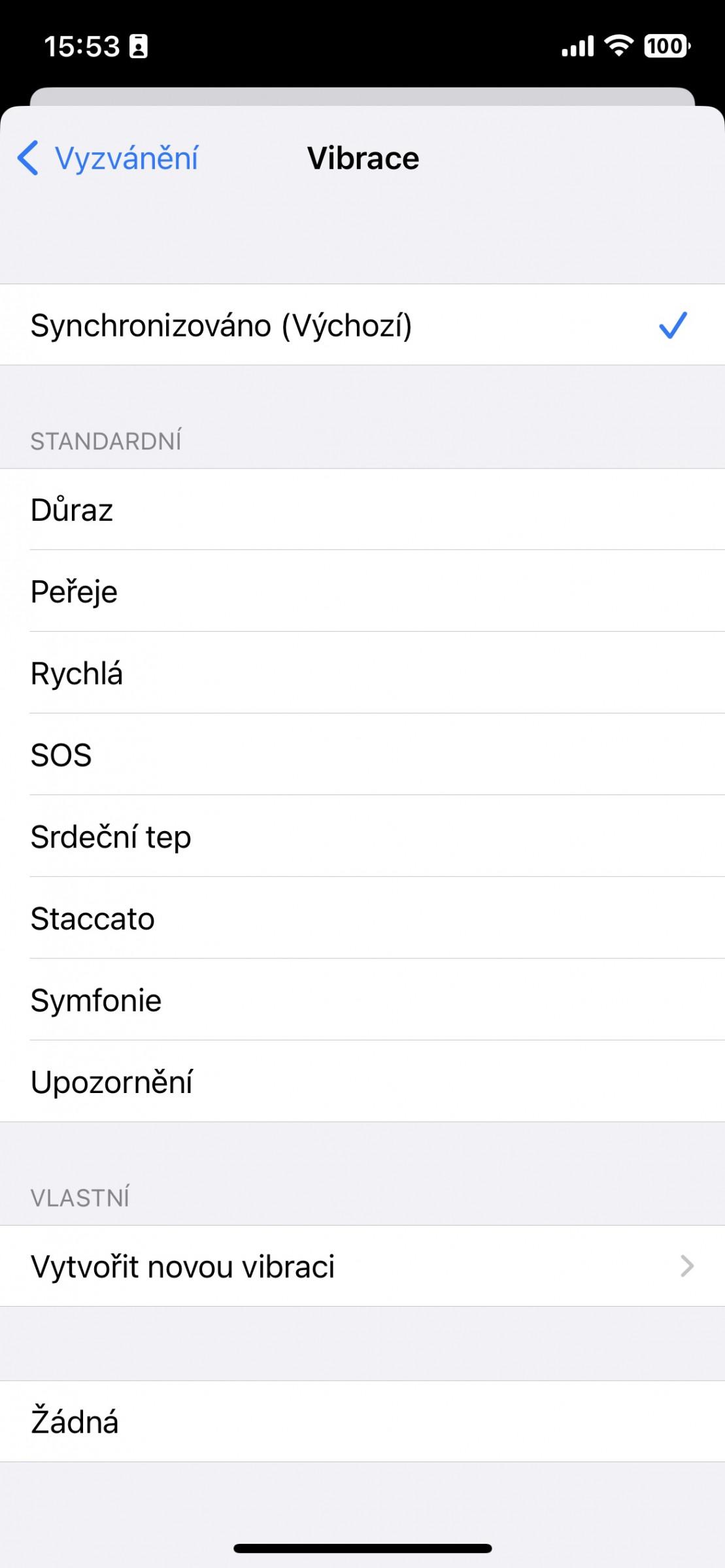Tap the Wi-Fi status icon
Viewport: 725px width, 1568px height.
(x=618, y=46)
